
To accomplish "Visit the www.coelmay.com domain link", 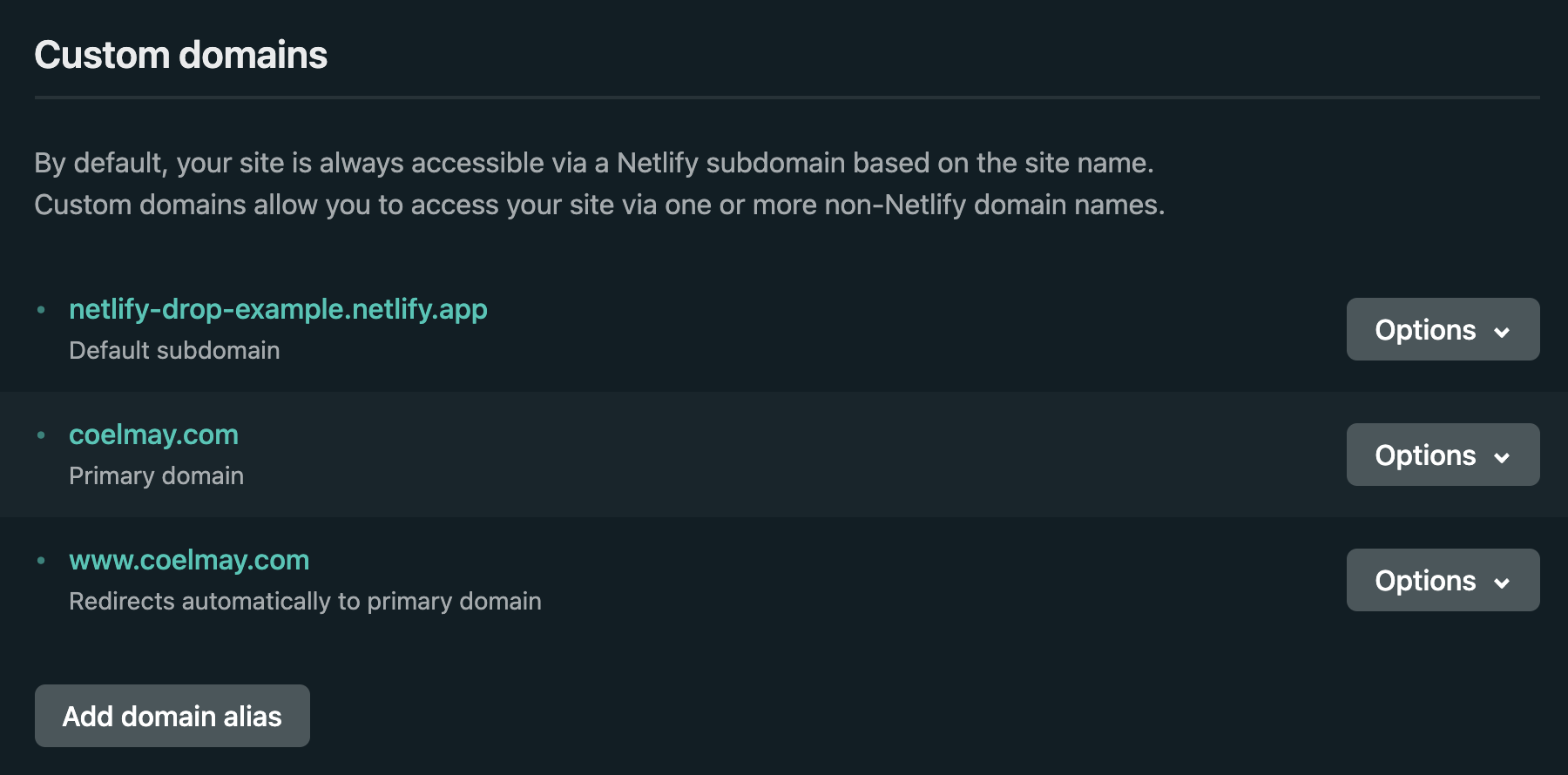I will (189, 560).
